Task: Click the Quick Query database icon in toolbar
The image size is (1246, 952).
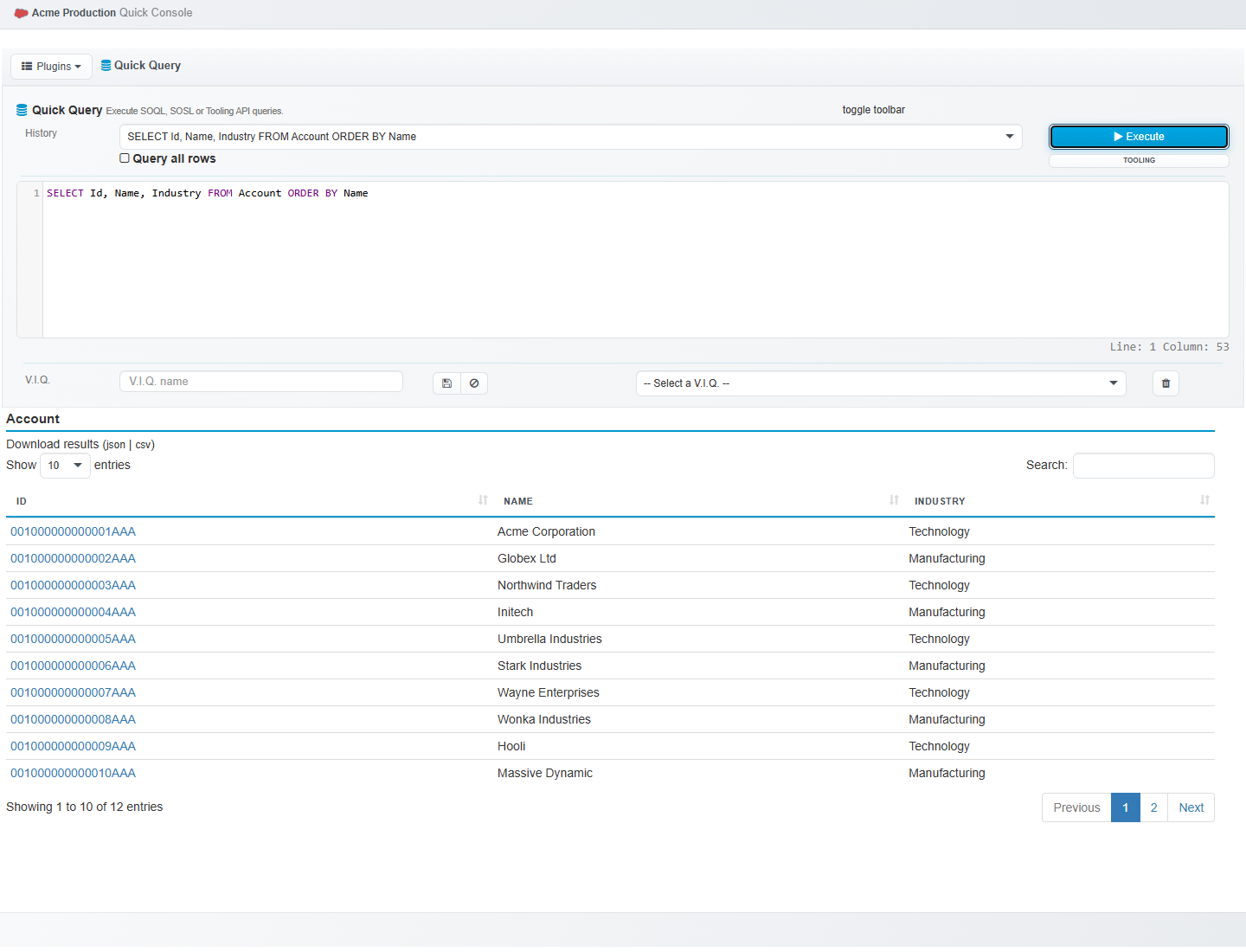Action: pyautogui.click(x=106, y=66)
